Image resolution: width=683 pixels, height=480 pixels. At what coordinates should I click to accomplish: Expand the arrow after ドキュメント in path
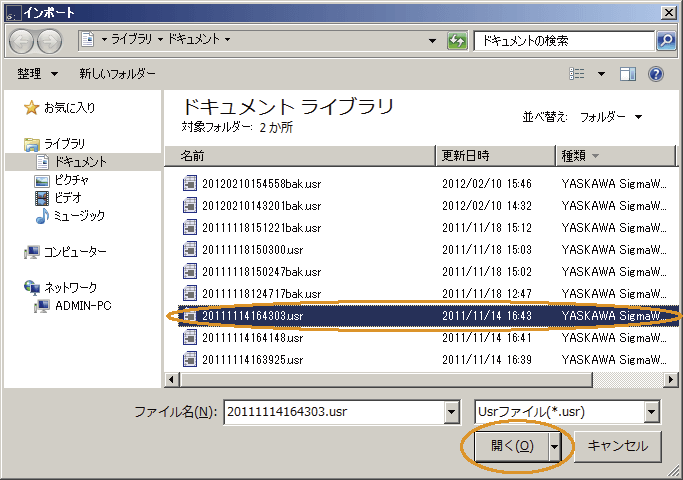(227, 40)
